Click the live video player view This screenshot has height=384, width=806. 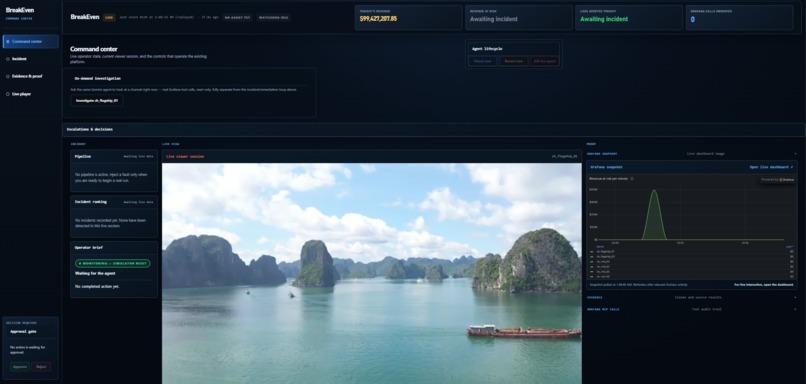click(372, 273)
